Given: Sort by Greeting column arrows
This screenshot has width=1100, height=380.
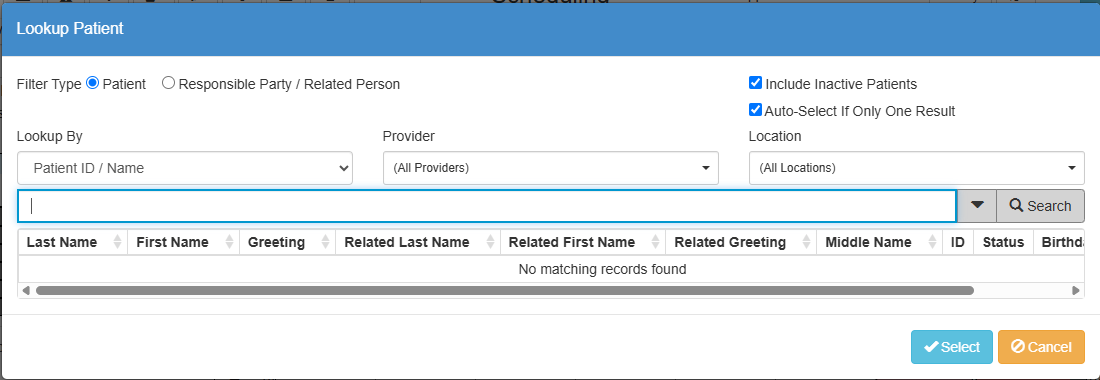Looking at the screenshot, I should (x=326, y=242).
